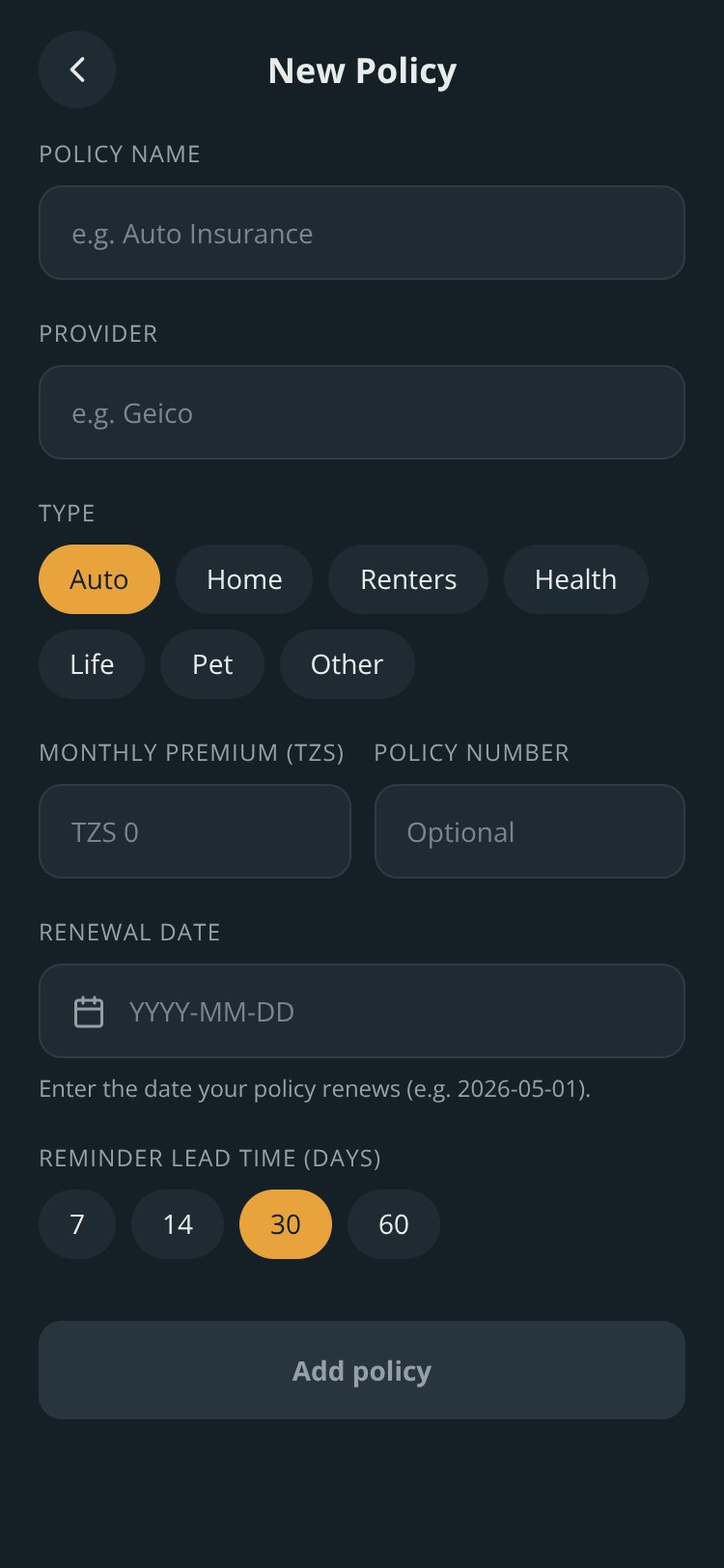Choose the Home type chip
724x1568 pixels.
point(244,579)
